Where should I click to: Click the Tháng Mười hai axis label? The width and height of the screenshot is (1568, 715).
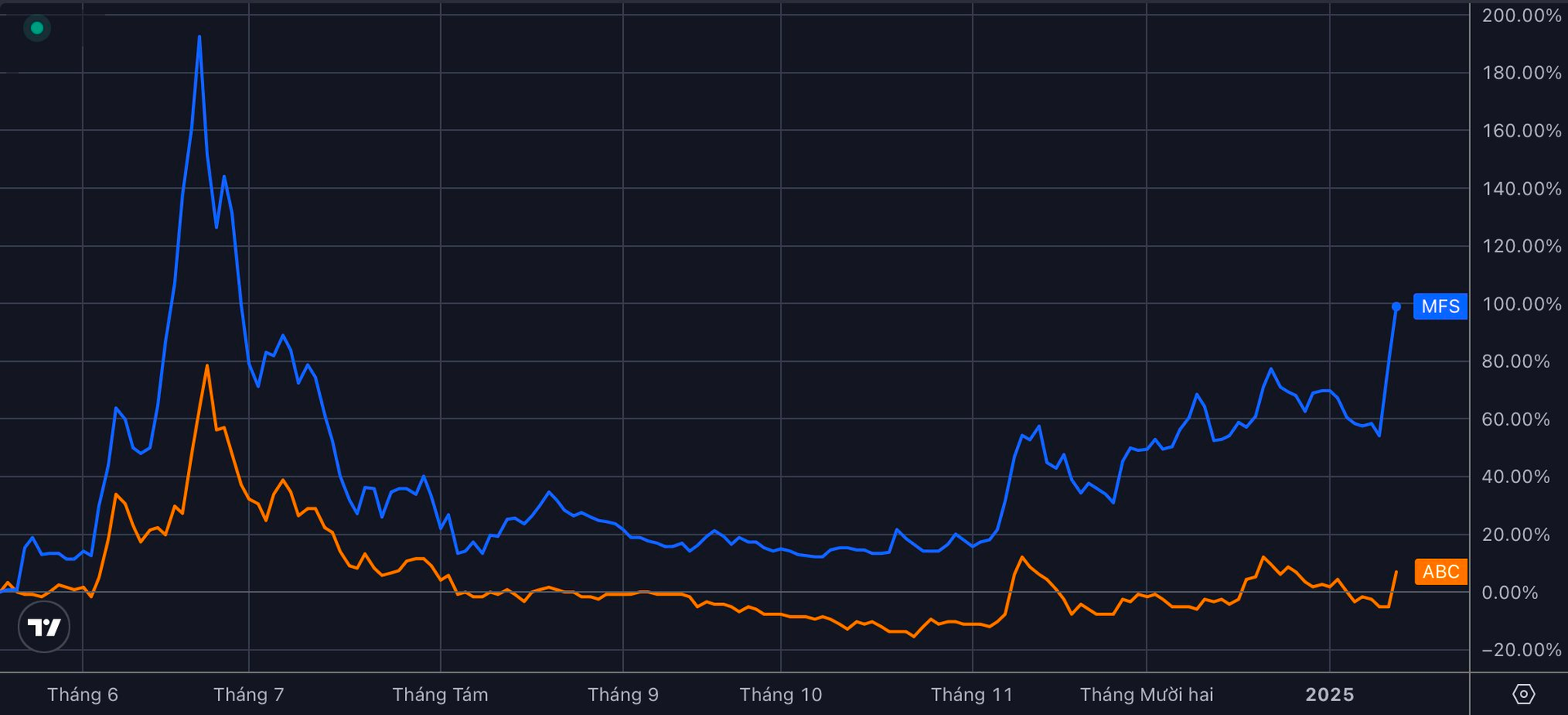(1147, 695)
